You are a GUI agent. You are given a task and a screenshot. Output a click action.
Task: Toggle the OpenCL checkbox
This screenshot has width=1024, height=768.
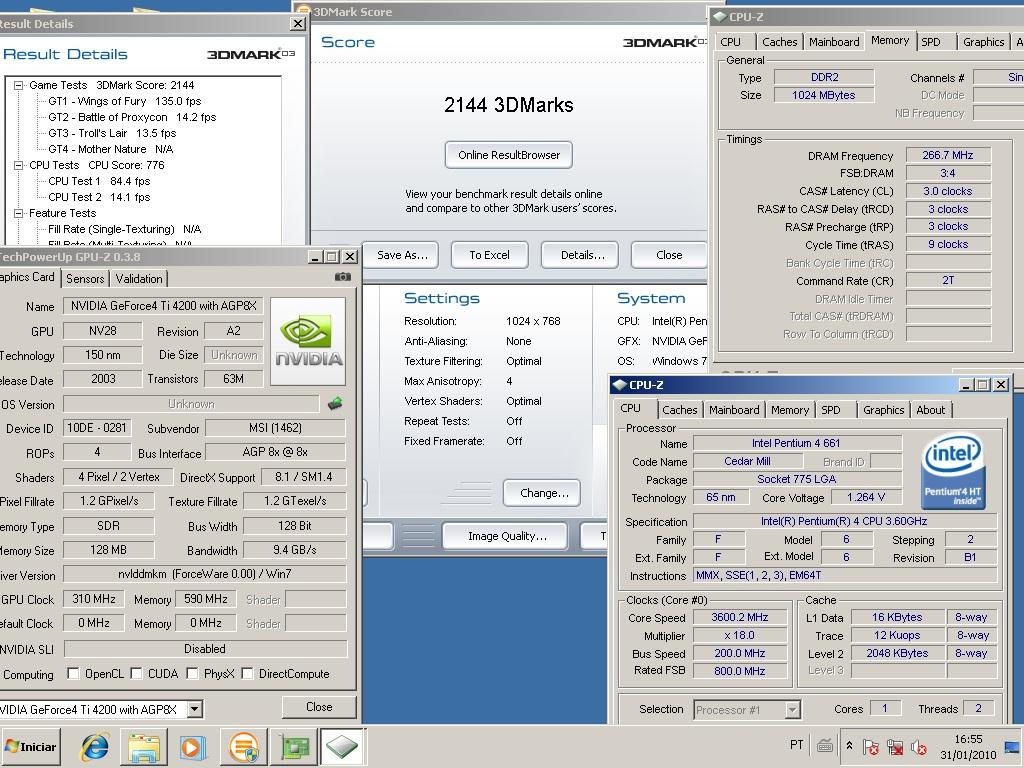pyautogui.click(x=73, y=673)
